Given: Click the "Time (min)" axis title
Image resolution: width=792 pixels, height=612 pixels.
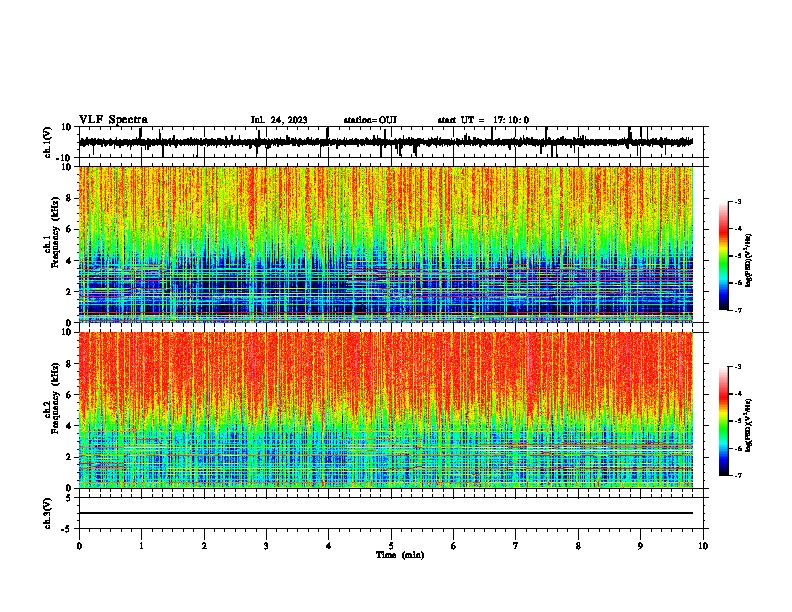Looking at the screenshot, I should click(x=400, y=555).
